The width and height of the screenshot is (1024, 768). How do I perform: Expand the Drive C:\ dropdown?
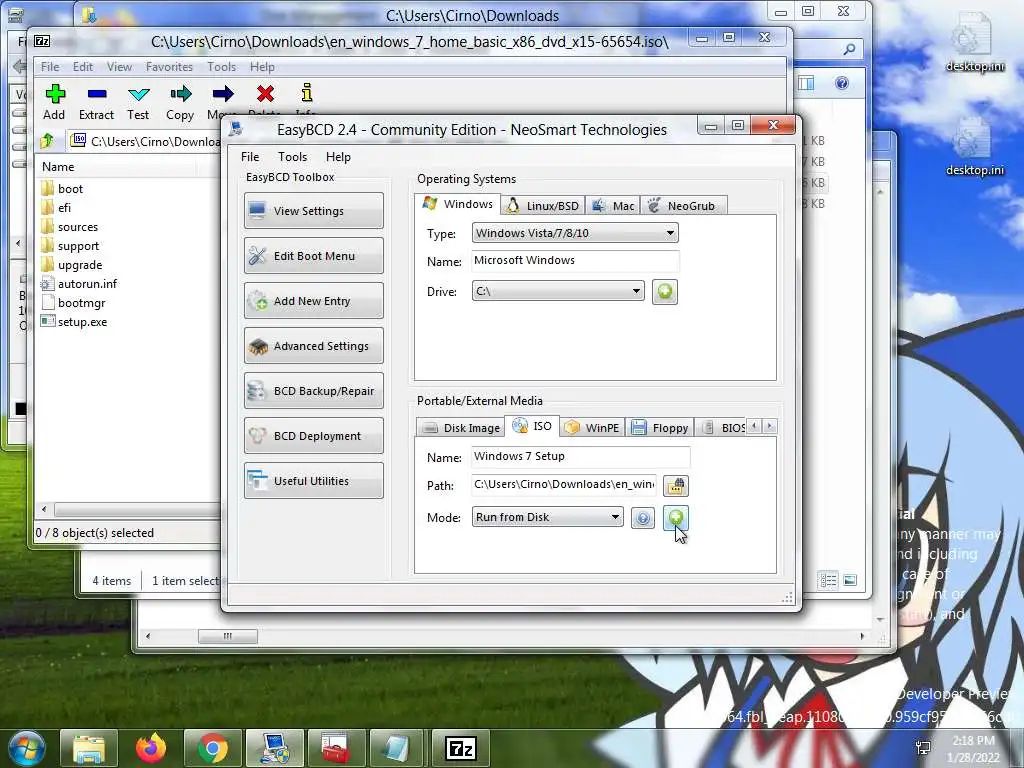pos(558,291)
